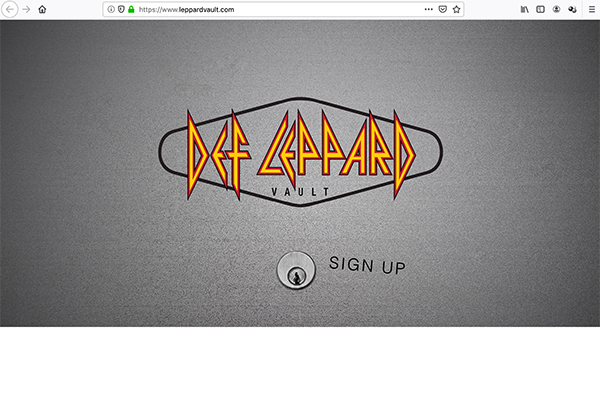Click the VAULT word under logo
Image resolution: width=600 pixels, height=403 pixels.
[x=301, y=192]
